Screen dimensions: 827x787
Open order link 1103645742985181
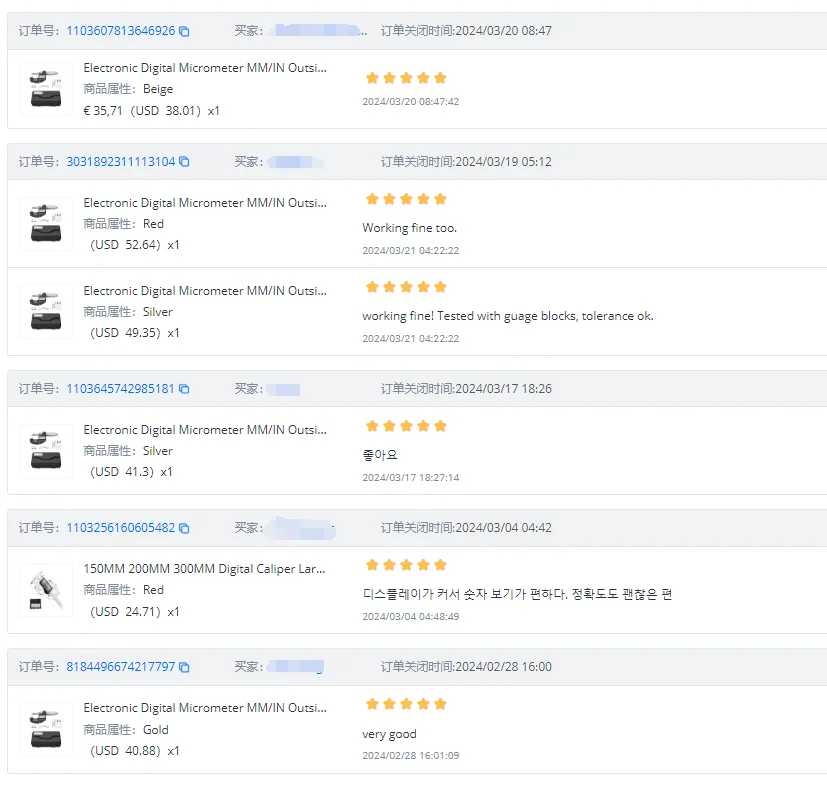coord(120,389)
